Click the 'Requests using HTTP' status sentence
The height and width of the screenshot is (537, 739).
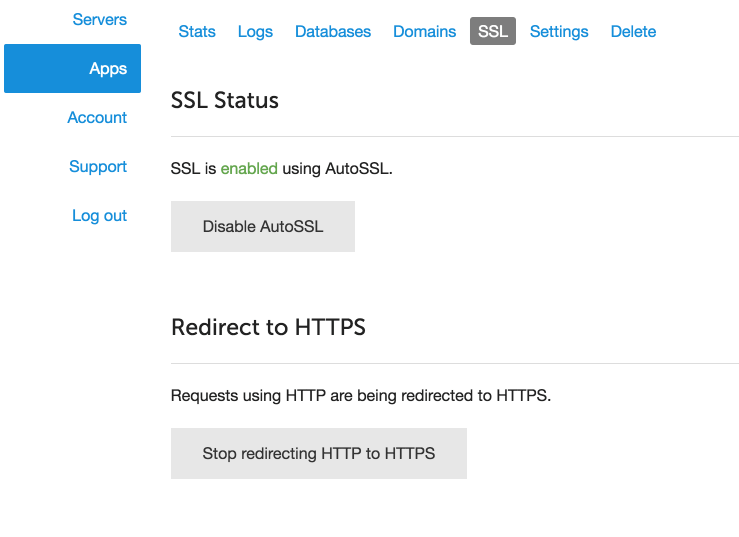pyautogui.click(x=361, y=396)
